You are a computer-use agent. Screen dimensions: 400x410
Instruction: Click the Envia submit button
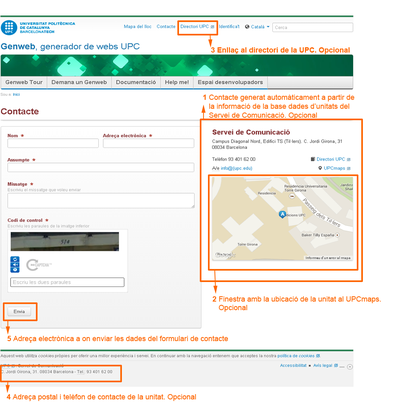[x=19, y=311]
